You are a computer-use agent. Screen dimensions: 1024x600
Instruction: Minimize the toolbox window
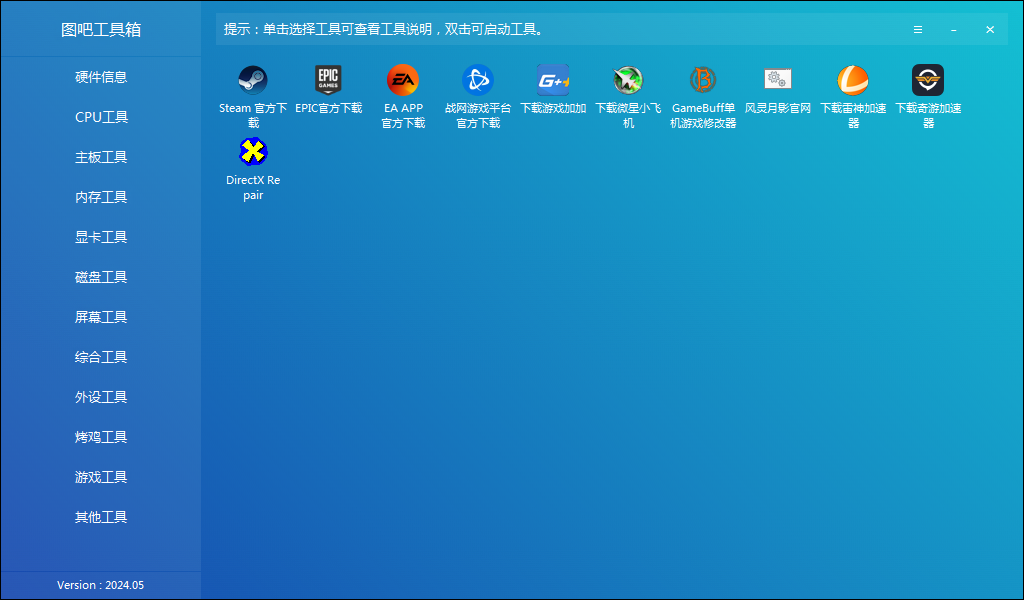(x=954, y=30)
